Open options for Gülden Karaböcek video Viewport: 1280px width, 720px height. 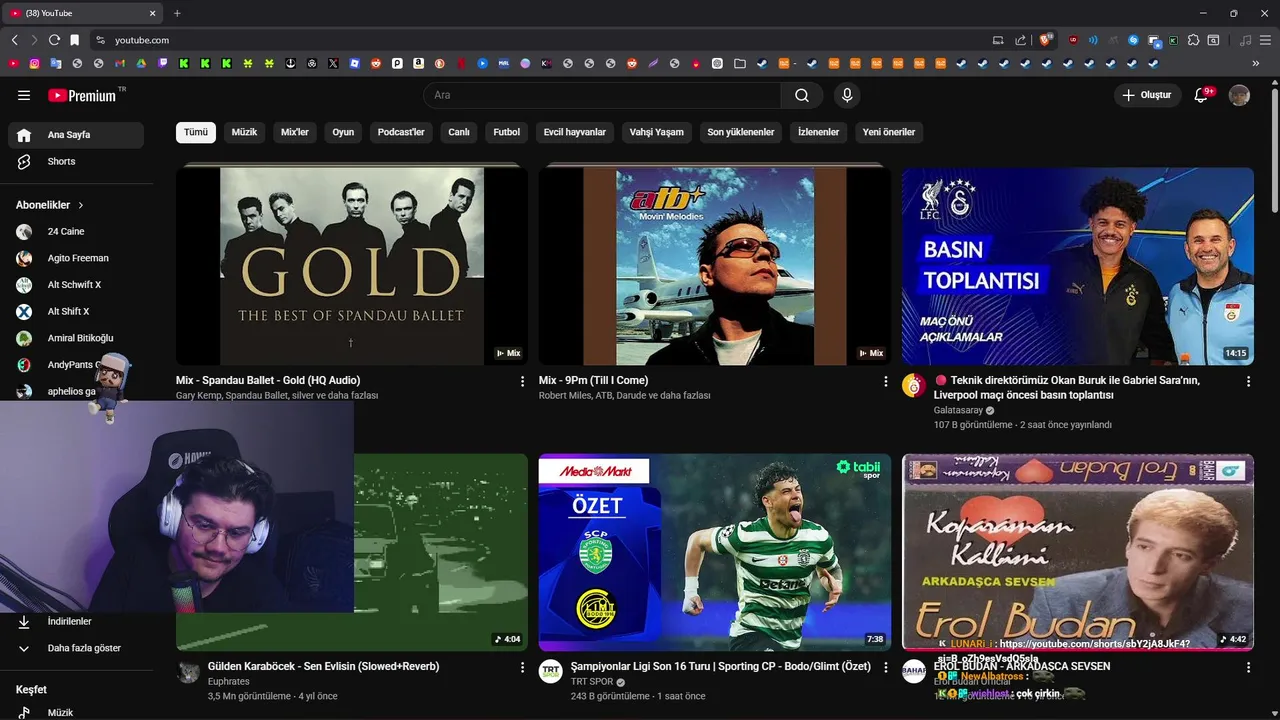(522, 667)
